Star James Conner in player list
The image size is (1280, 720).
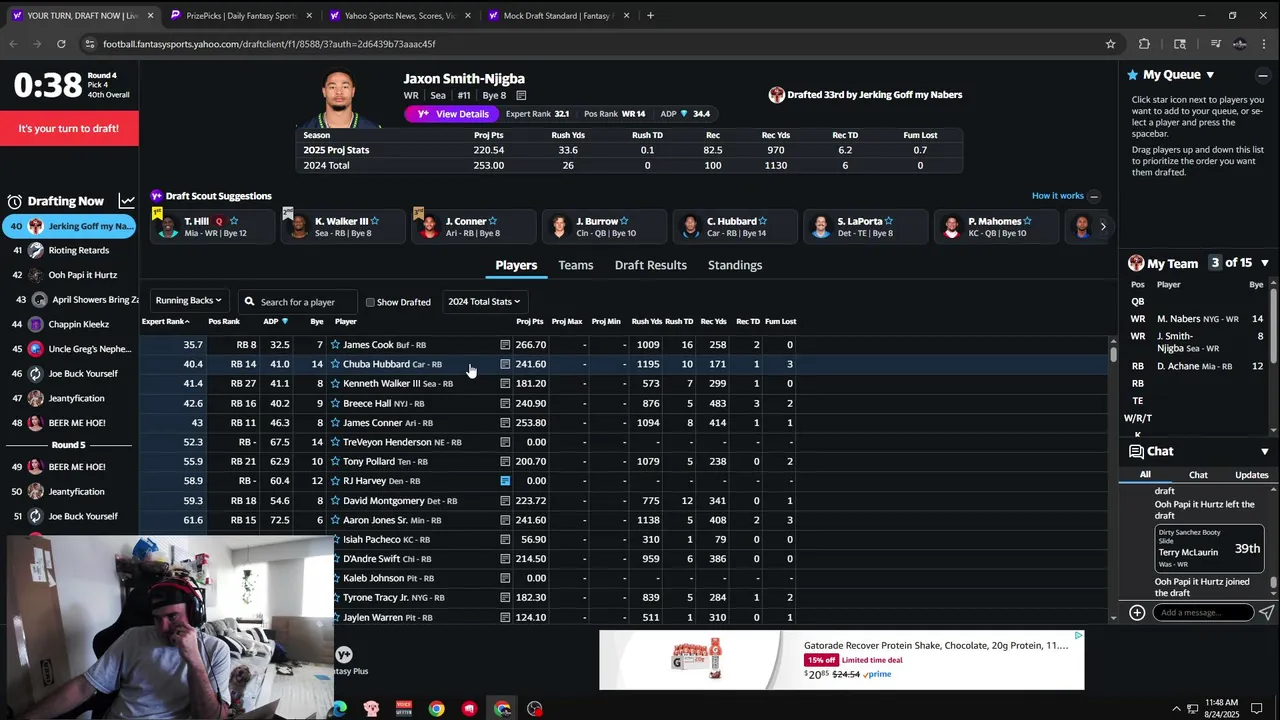coord(335,423)
